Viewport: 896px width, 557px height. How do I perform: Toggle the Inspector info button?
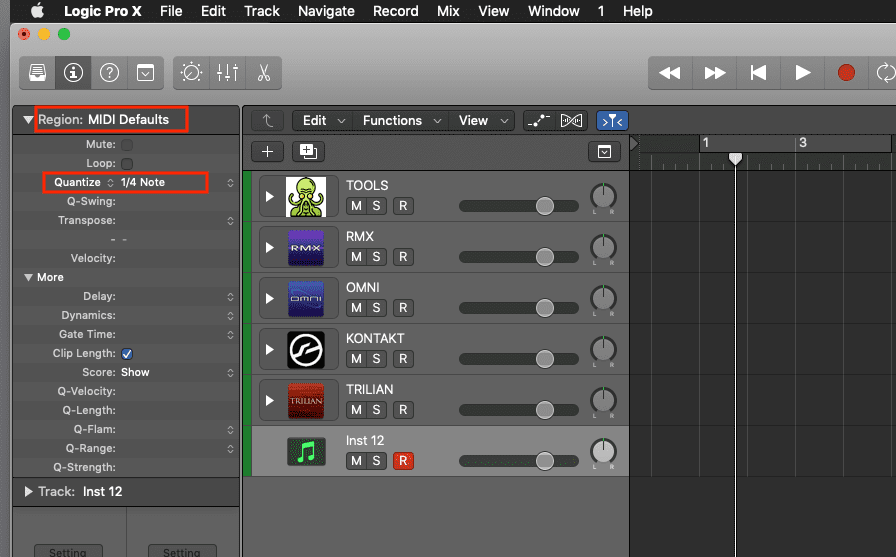pos(73,73)
